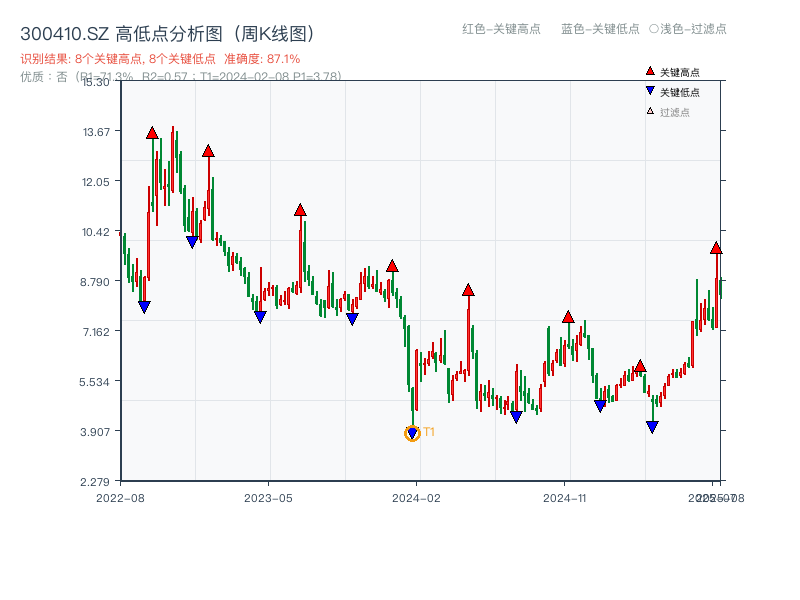Click the red triangle above the 2023-05 rebound peak
The width and height of the screenshot is (800, 600).
pyautogui.click(x=299, y=210)
